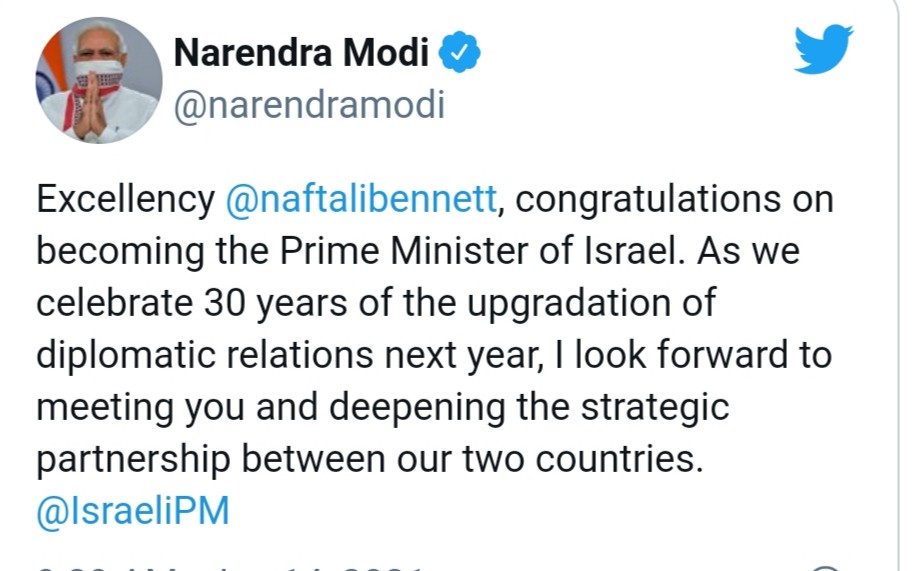The height and width of the screenshot is (571, 924).
Task: Click the cut-off info icon at the bottom right
Action: pos(825,568)
